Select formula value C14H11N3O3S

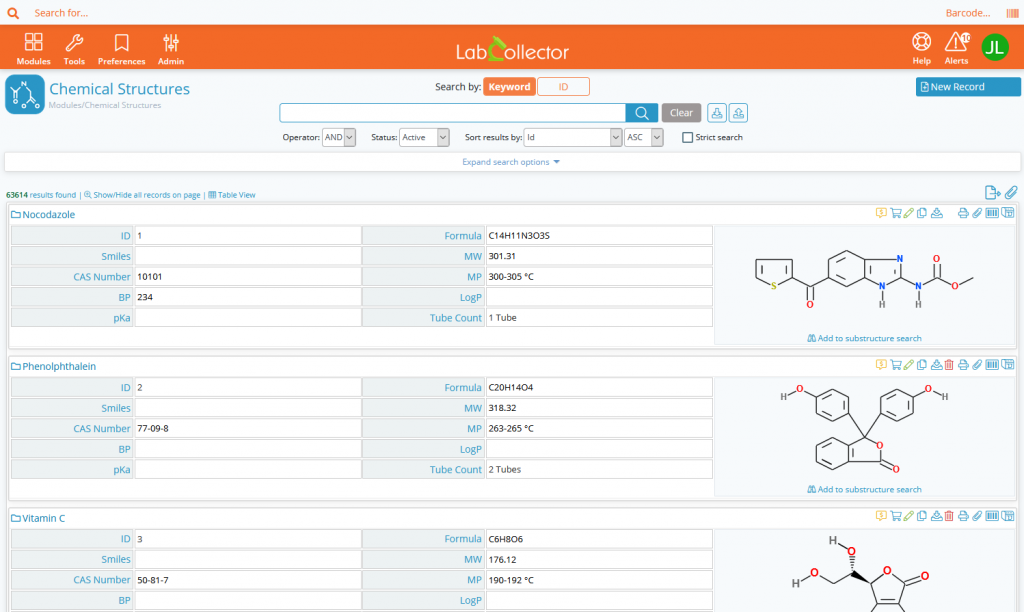(x=519, y=236)
